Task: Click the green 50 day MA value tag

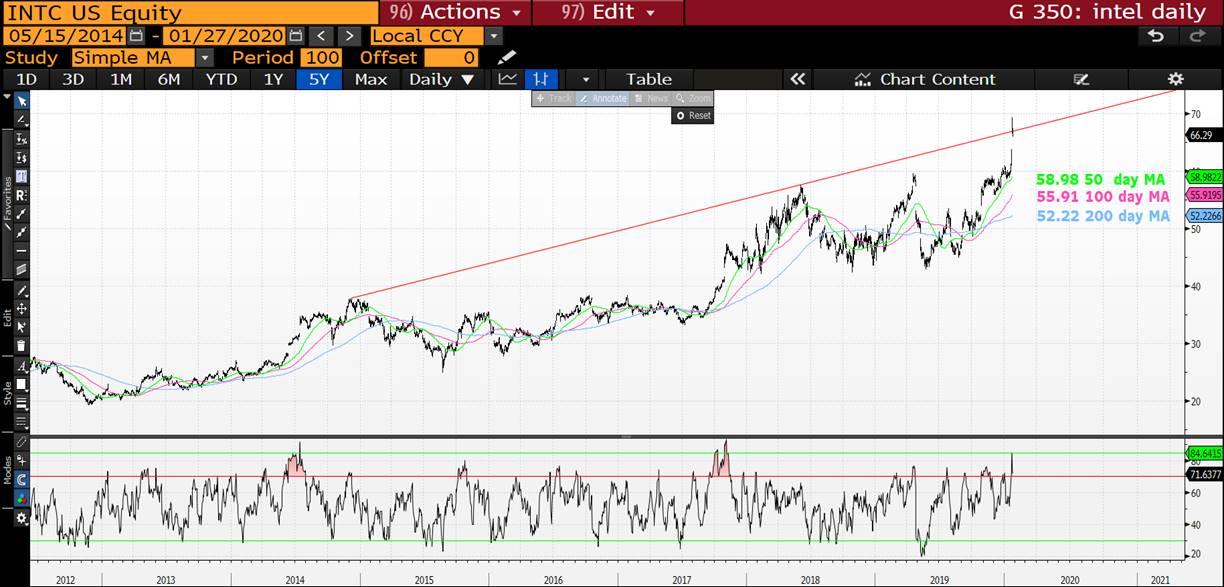Action: [x=1204, y=176]
